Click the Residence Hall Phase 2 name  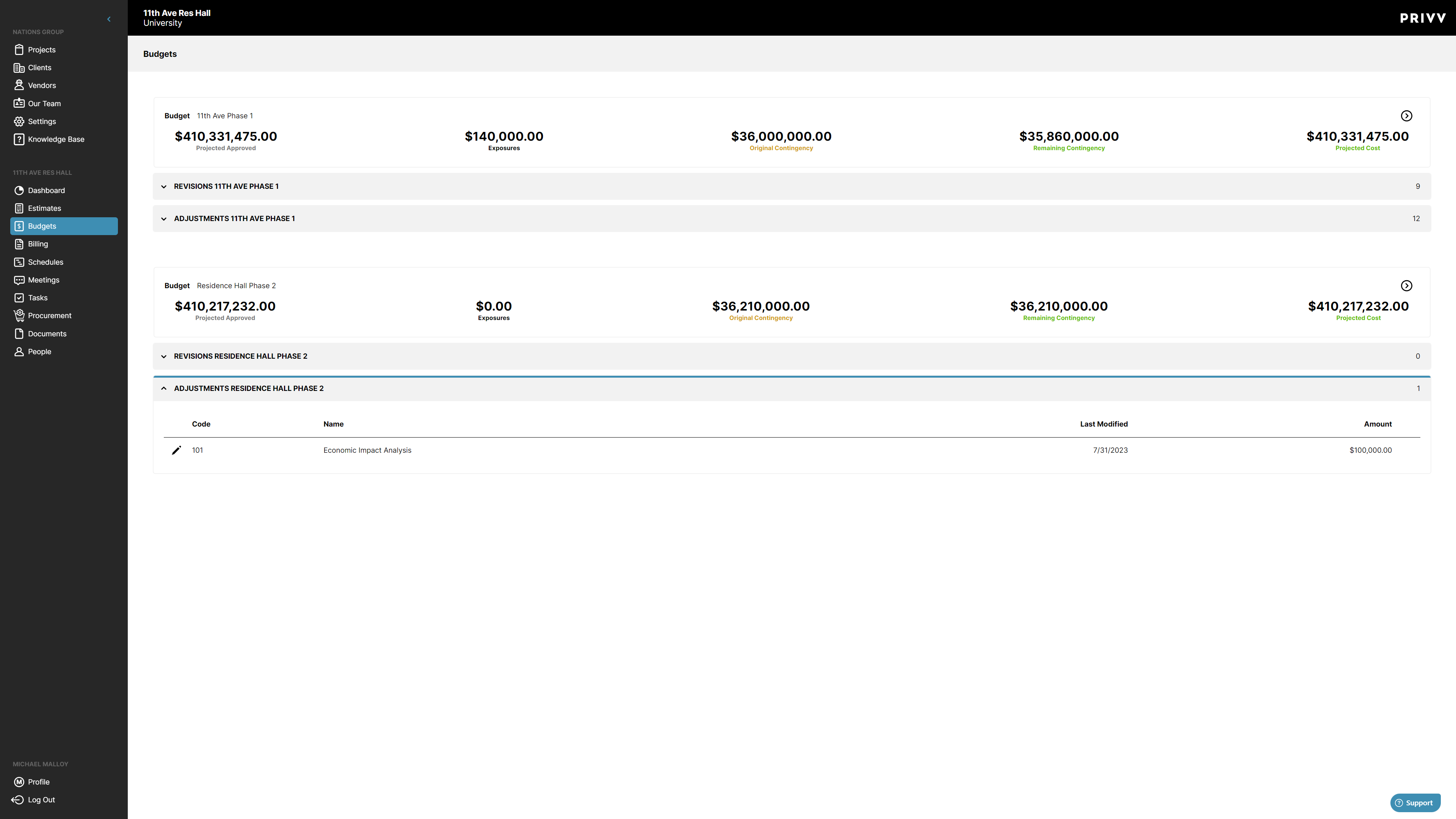coord(236,286)
